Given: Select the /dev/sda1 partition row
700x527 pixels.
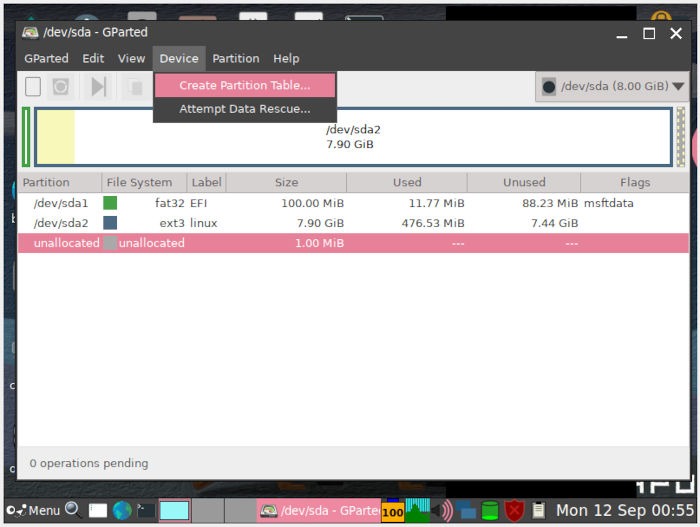Looking at the screenshot, I should (353, 203).
